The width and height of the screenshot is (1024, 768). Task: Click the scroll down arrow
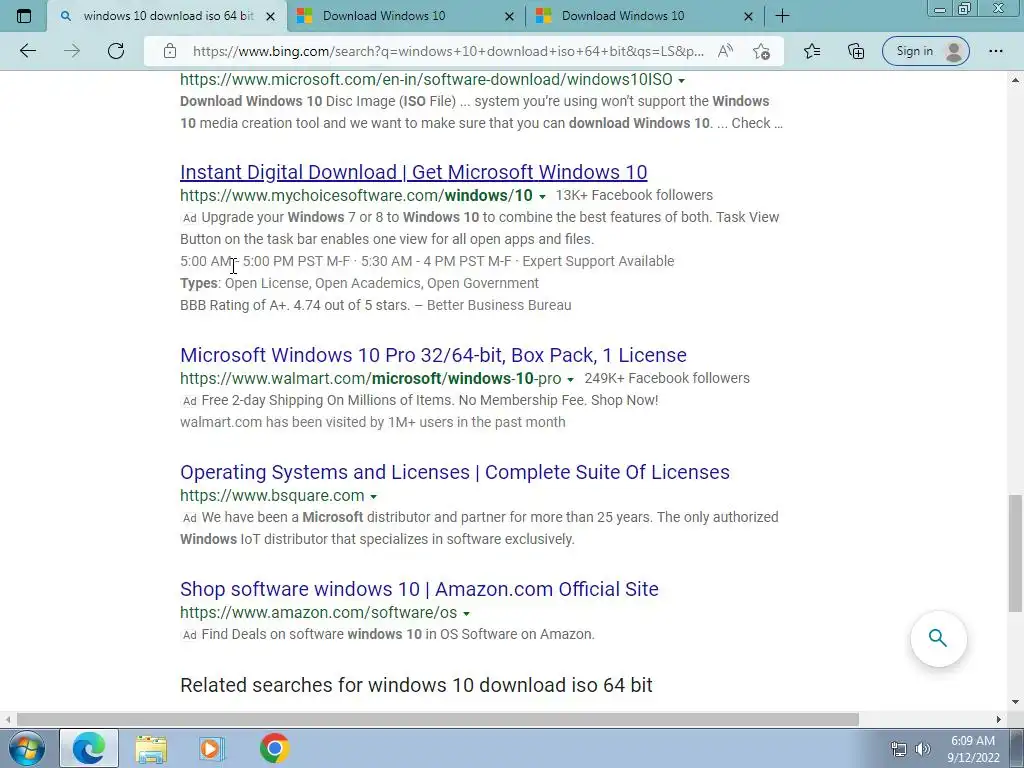pyautogui.click(x=1015, y=702)
